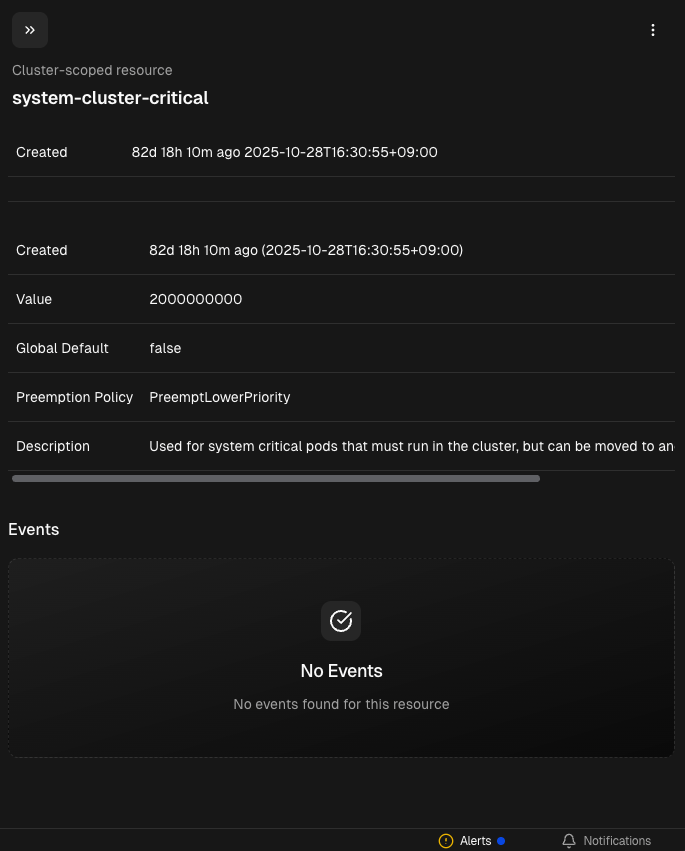Click the Alerts warning icon
The width and height of the screenshot is (685, 851).
tap(446, 841)
